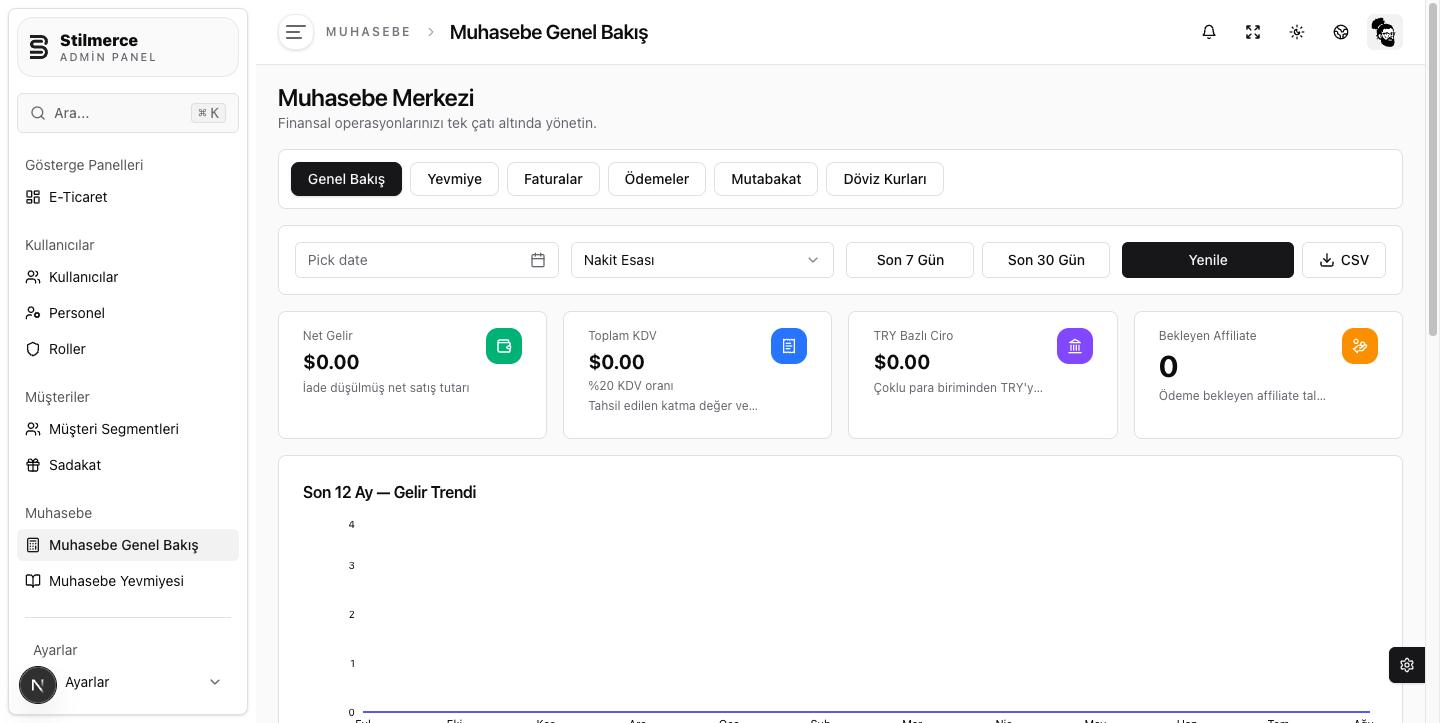Click the page vertical scrollbar
Screen dimensions: 1440x723
click(1433, 170)
